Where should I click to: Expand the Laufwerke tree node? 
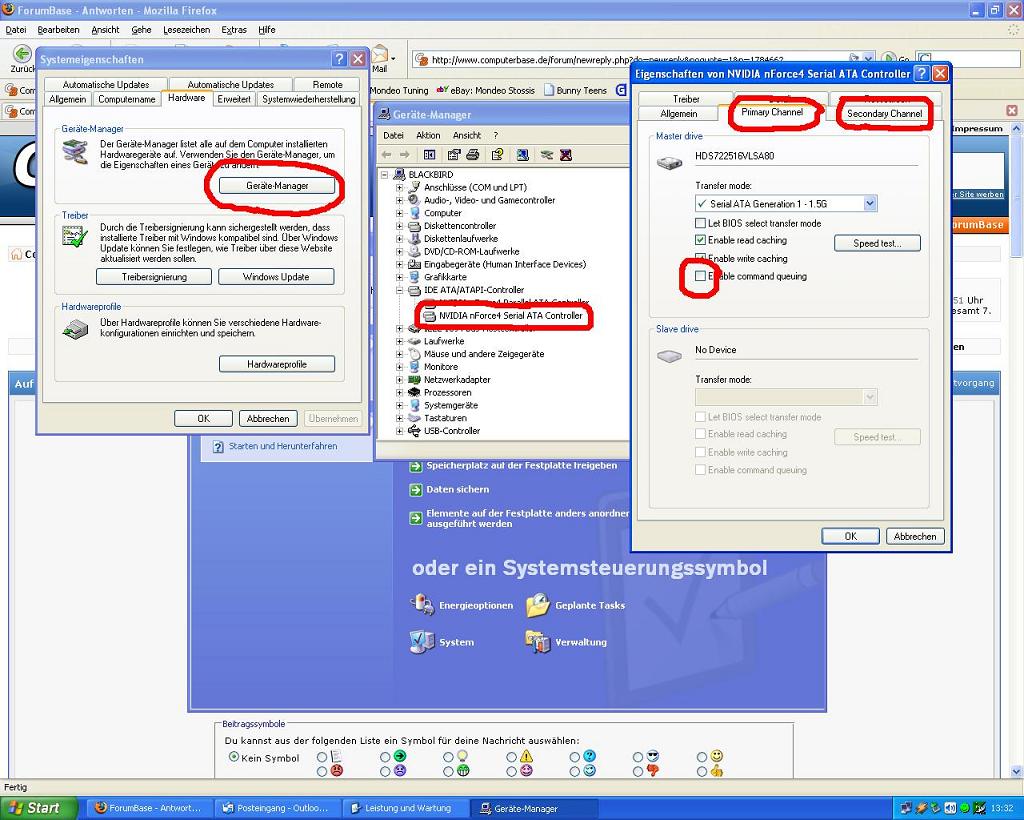pyautogui.click(x=400, y=341)
